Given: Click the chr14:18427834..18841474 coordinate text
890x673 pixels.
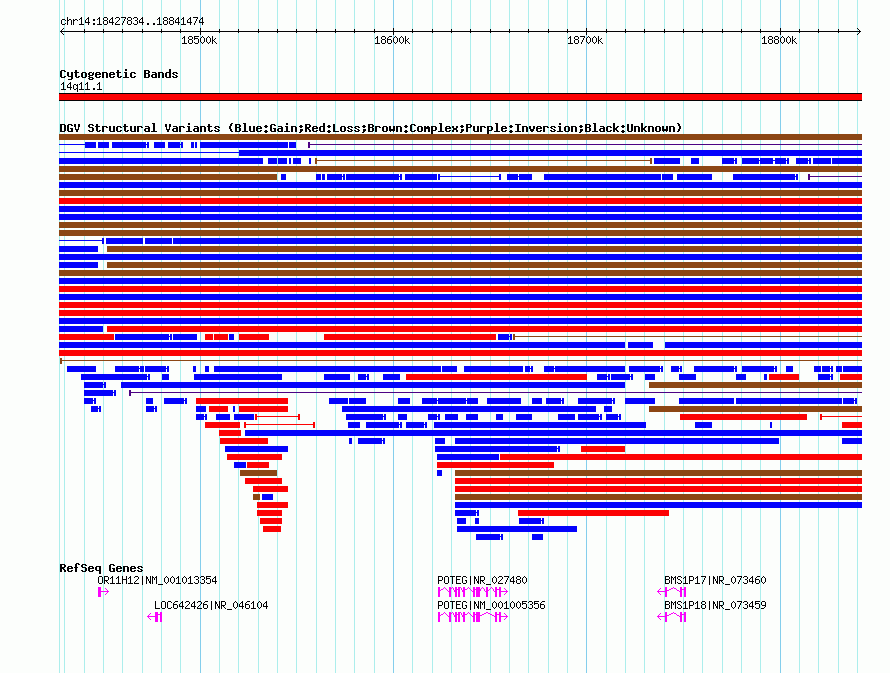Looking at the screenshot, I should coord(132,21).
